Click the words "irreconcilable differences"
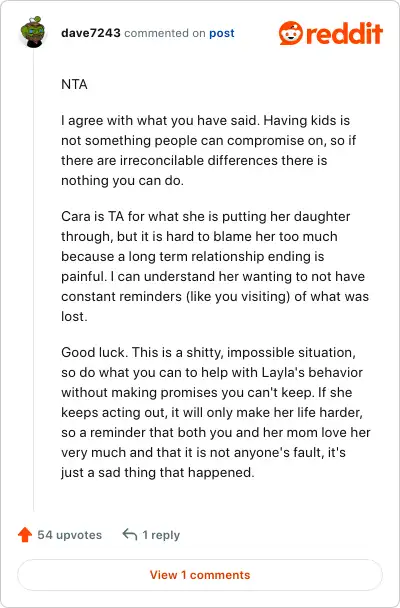400x608 pixels. coord(199,161)
